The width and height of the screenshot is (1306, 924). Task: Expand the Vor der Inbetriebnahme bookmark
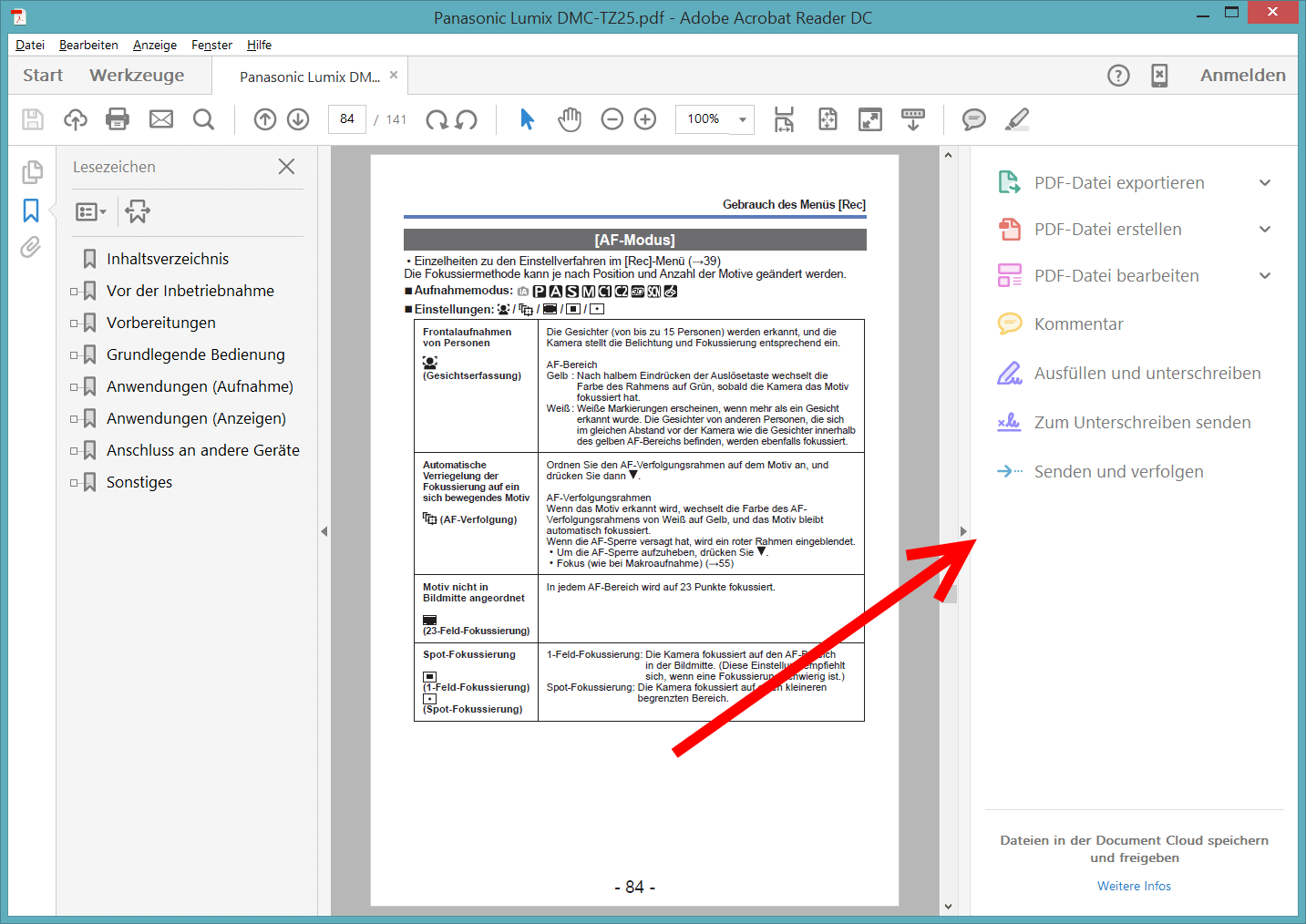pyautogui.click(x=74, y=292)
